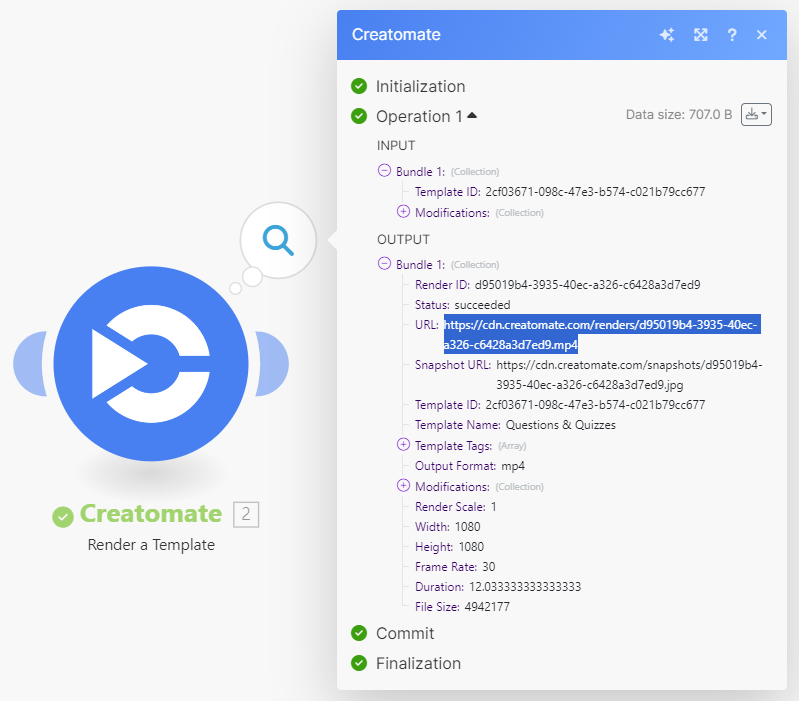This screenshot has width=799, height=701.
Task: Click the Finalization green check icon
Action: click(359, 663)
